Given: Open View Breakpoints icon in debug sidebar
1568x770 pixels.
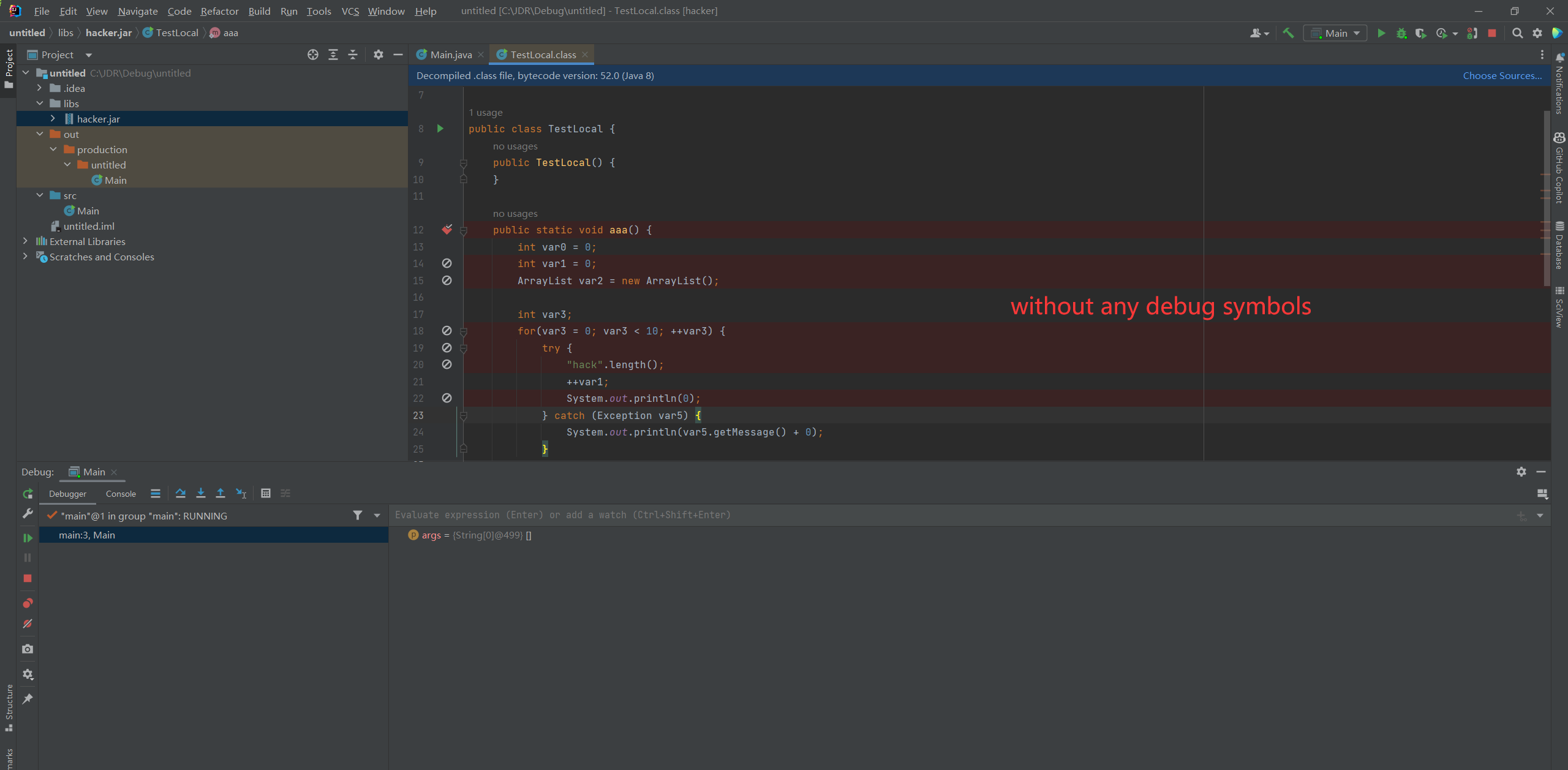Looking at the screenshot, I should [x=28, y=603].
